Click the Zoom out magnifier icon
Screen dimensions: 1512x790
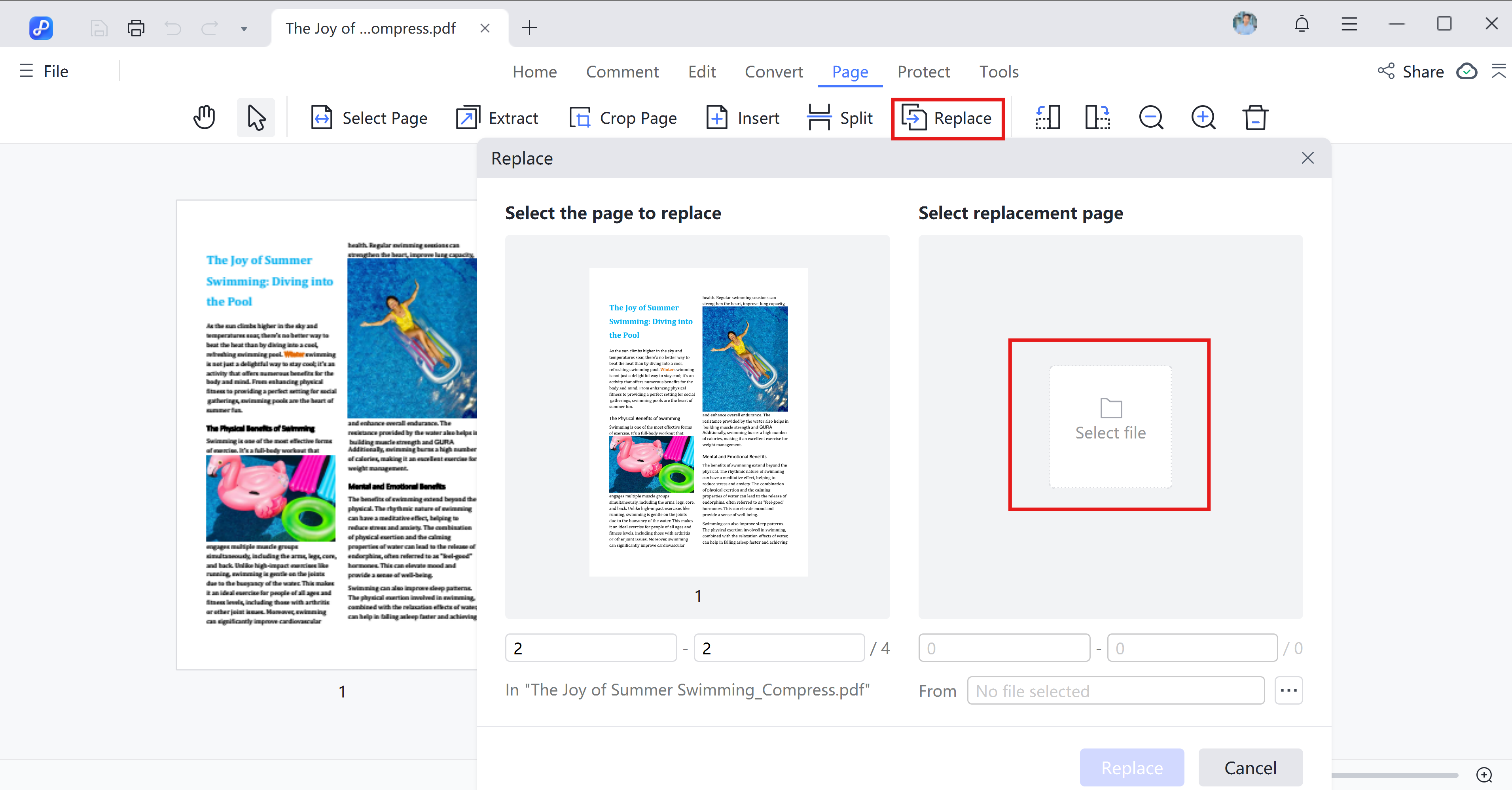point(1151,117)
